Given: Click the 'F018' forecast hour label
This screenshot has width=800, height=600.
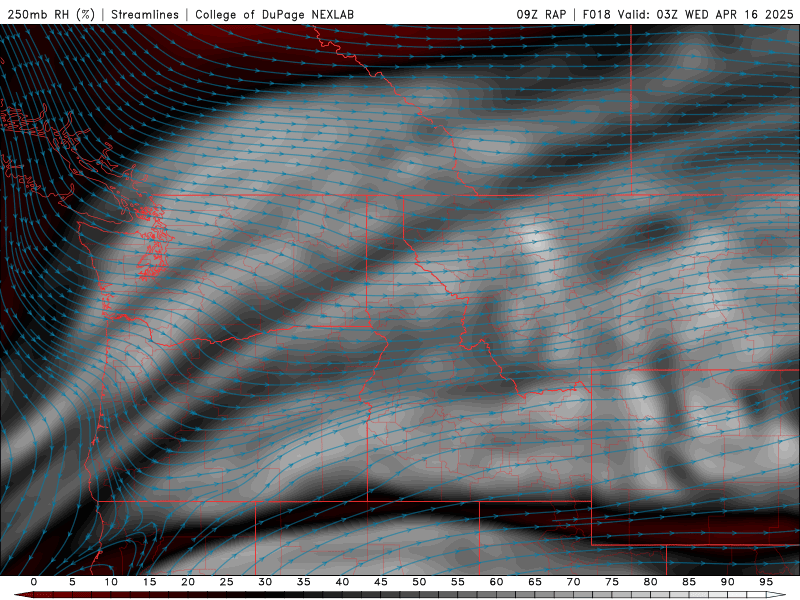Looking at the screenshot, I should coord(596,14).
